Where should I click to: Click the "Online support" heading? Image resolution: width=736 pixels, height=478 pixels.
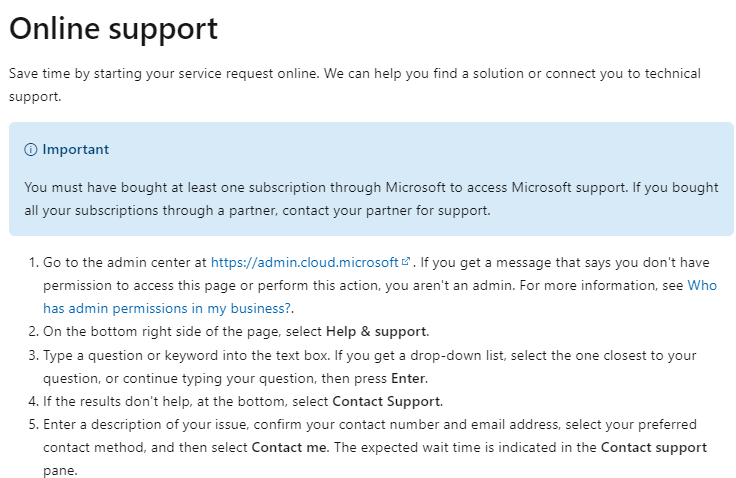(x=113, y=28)
